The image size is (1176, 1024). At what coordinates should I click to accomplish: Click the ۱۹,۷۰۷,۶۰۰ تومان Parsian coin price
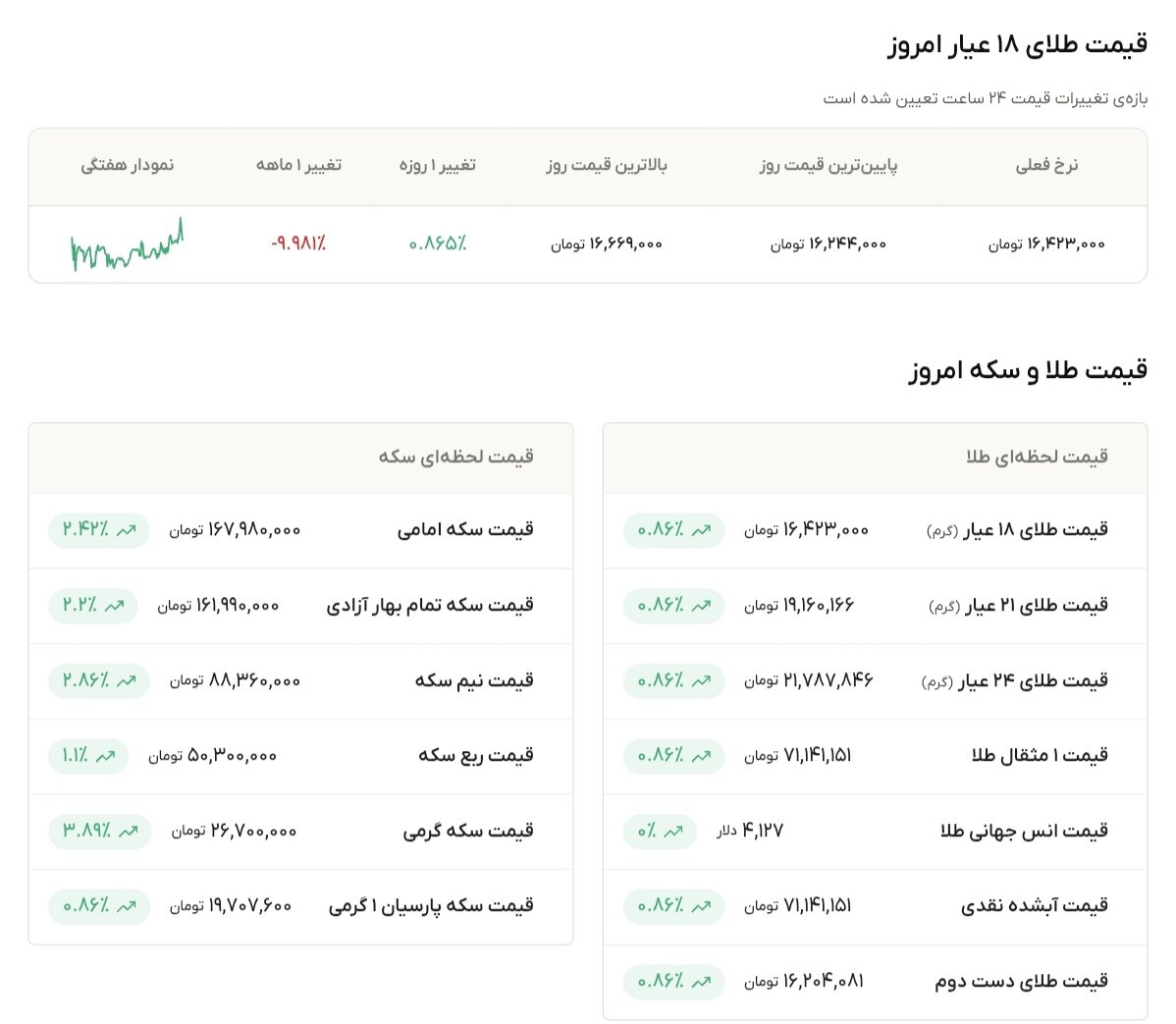pos(231,906)
